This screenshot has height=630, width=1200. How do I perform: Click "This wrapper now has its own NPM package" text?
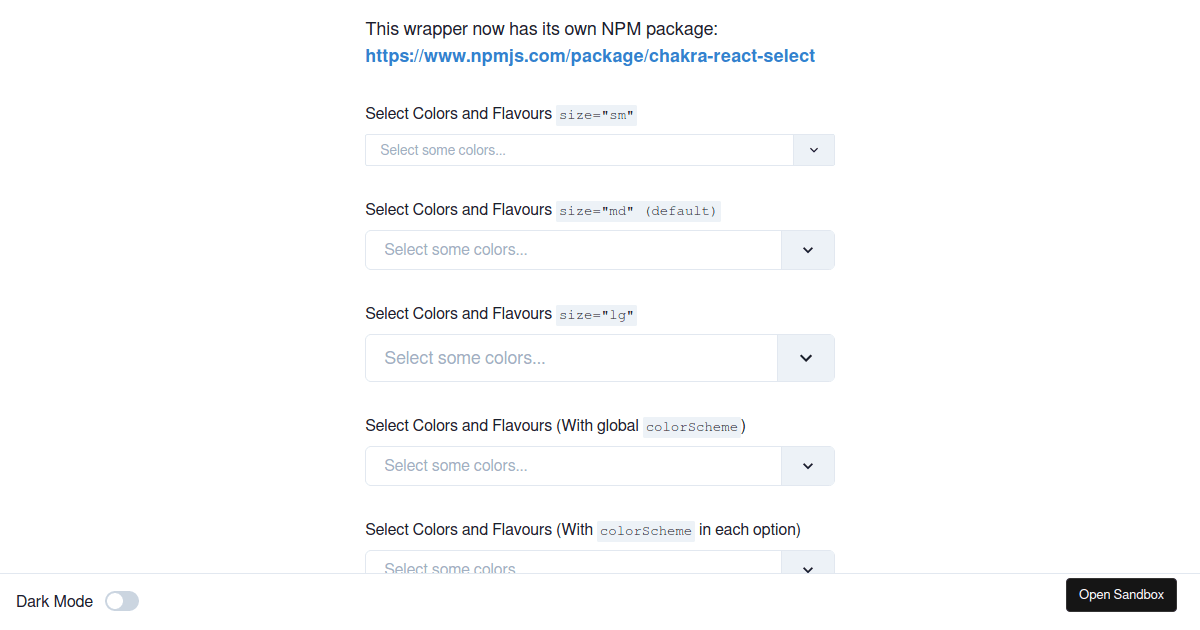[x=542, y=30]
